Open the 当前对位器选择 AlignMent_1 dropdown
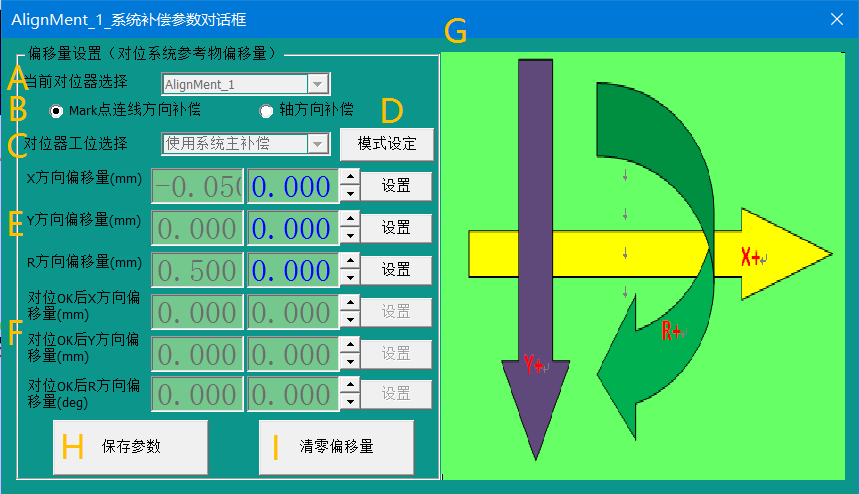 (x=317, y=85)
